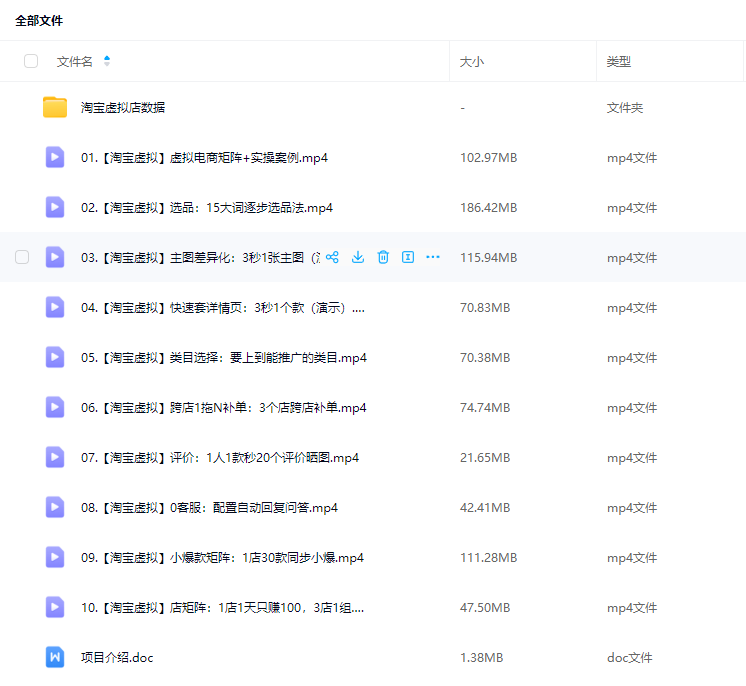Click the yellow folder icon of 淘宝虚拟店数据

point(55,107)
